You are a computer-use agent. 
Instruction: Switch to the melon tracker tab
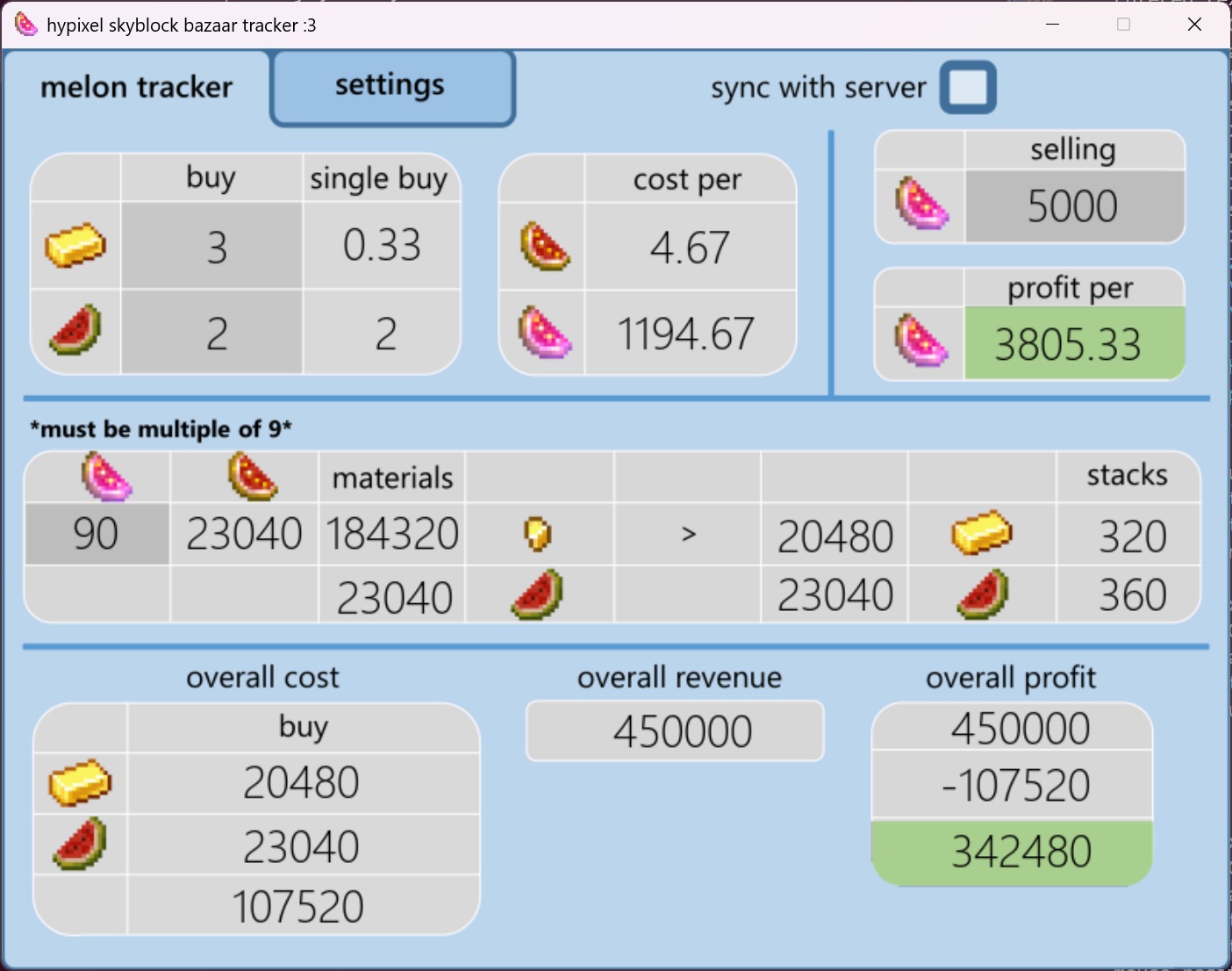tap(137, 87)
